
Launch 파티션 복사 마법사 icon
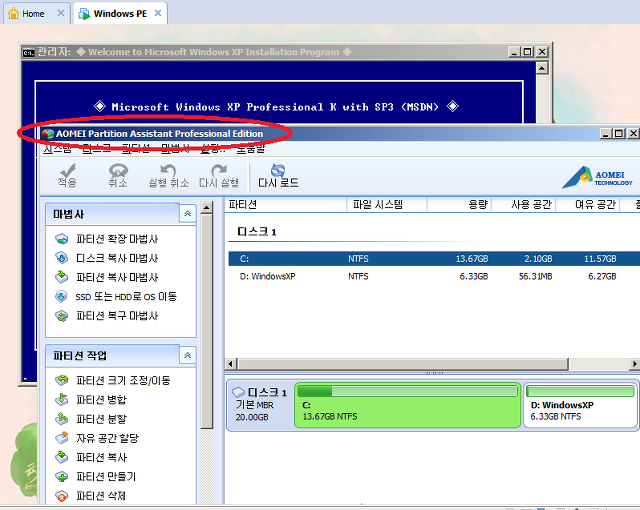tap(62, 277)
